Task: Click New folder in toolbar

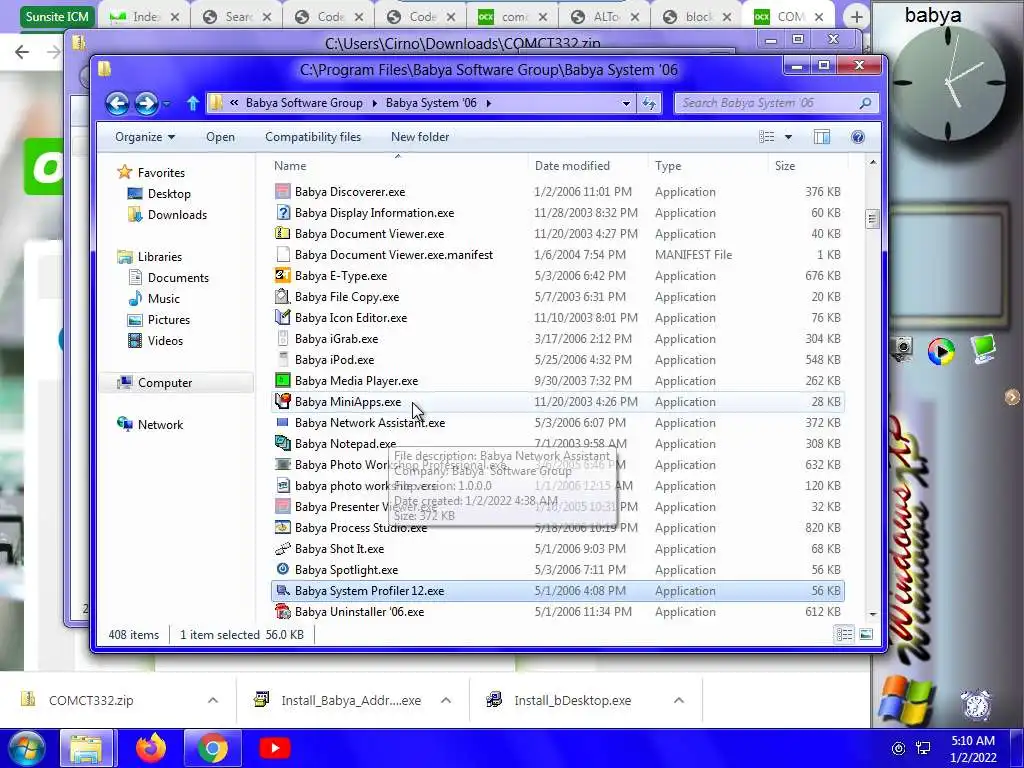Action: point(420,136)
